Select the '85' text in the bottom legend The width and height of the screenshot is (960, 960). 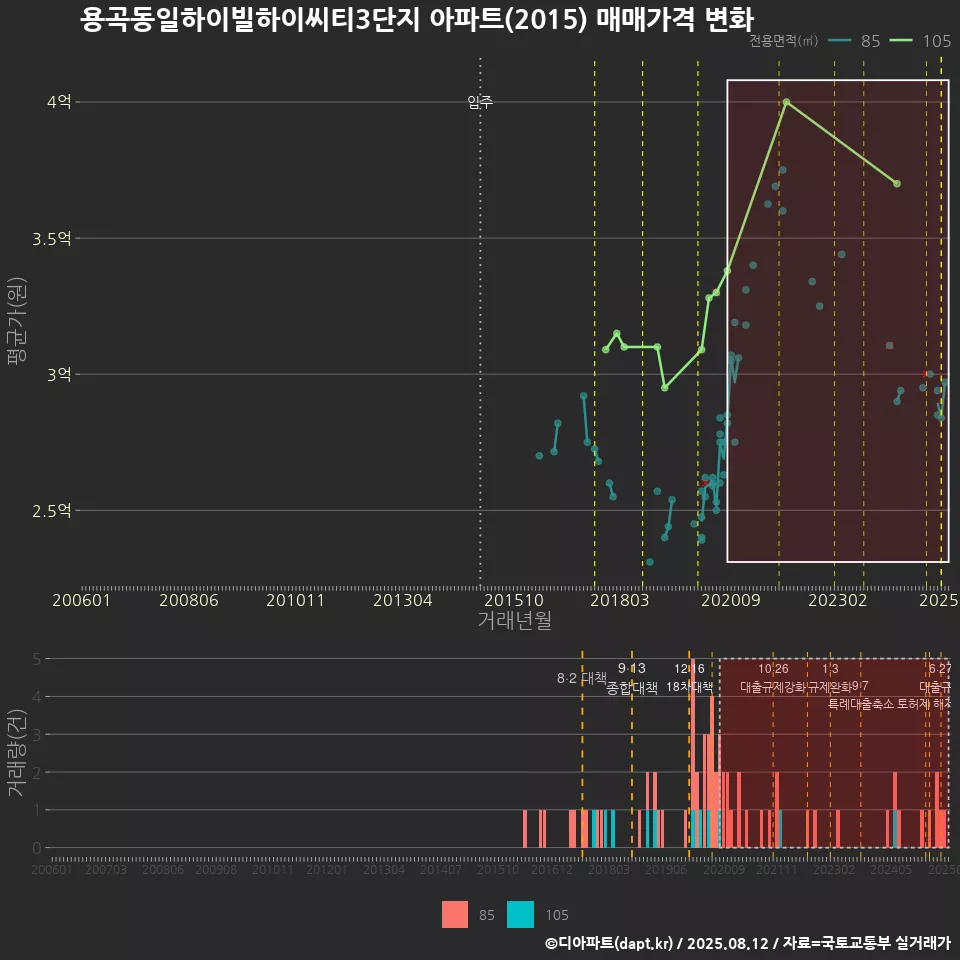pos(487,915)
